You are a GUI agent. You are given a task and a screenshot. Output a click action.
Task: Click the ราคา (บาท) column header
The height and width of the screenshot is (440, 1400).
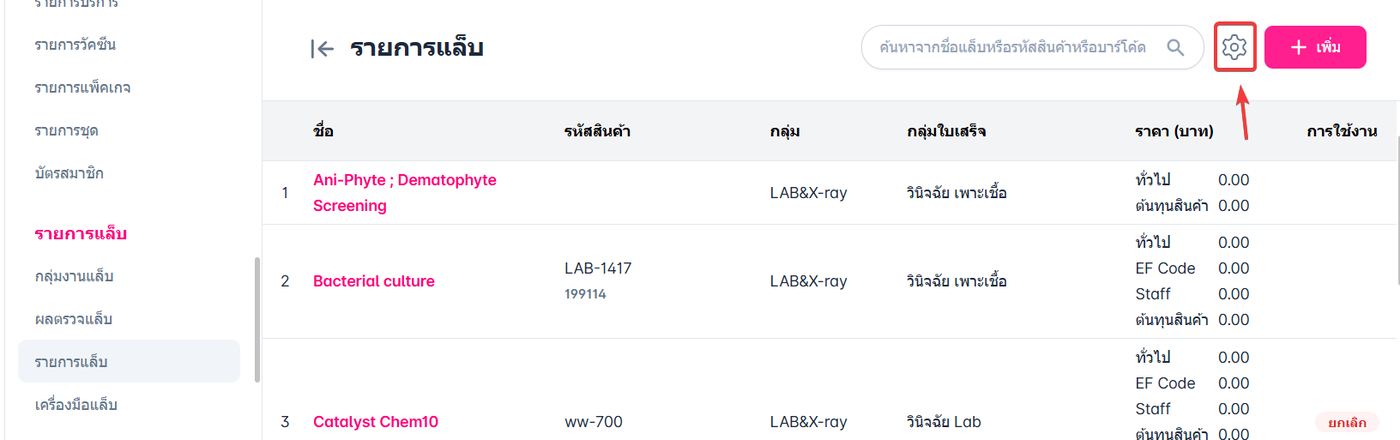click(x=1174, y=131)
